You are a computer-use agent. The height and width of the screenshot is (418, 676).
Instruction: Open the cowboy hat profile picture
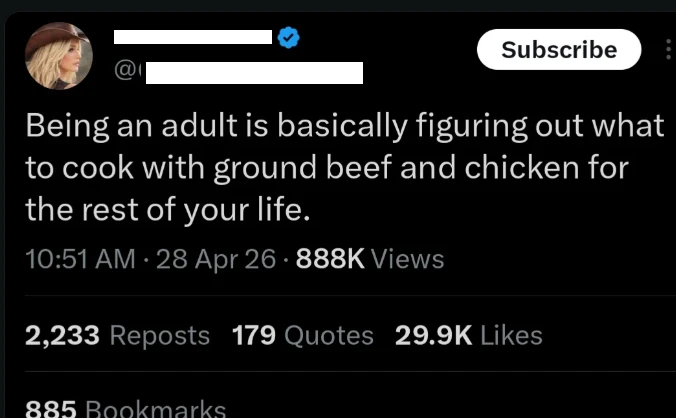coord(57,55)
